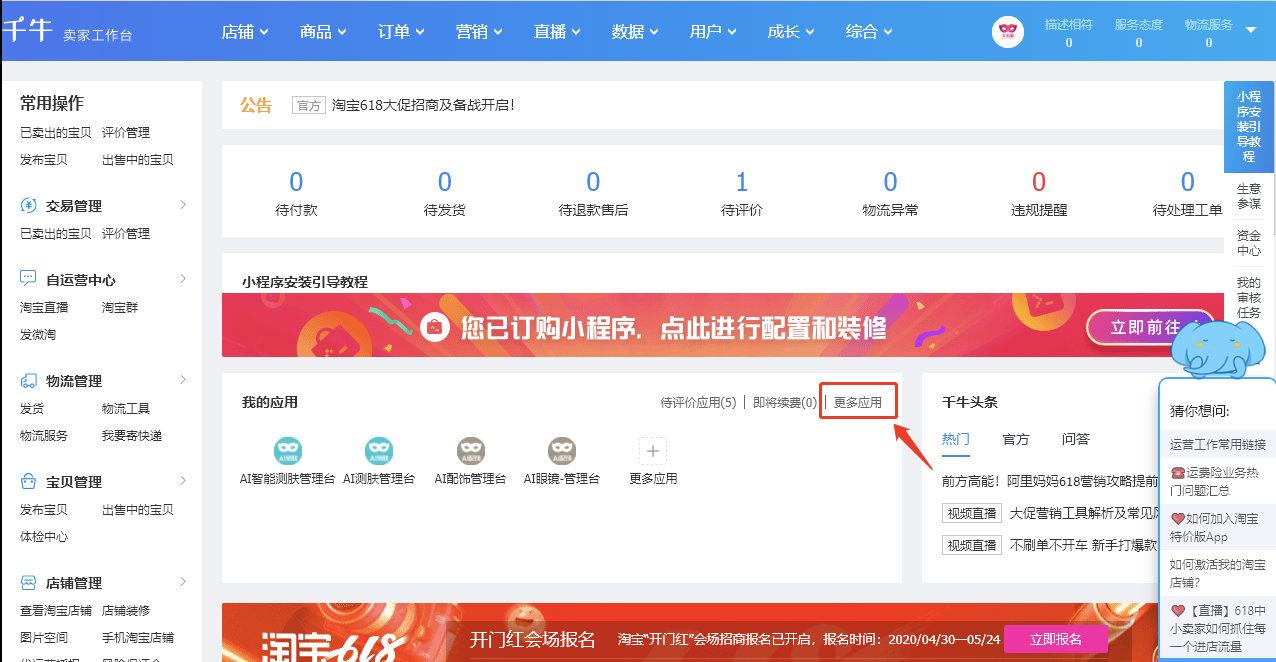Open the 商品 dropdown menu
The height and width of the screenshot is (662, 1276).
[x=323, y=32]
